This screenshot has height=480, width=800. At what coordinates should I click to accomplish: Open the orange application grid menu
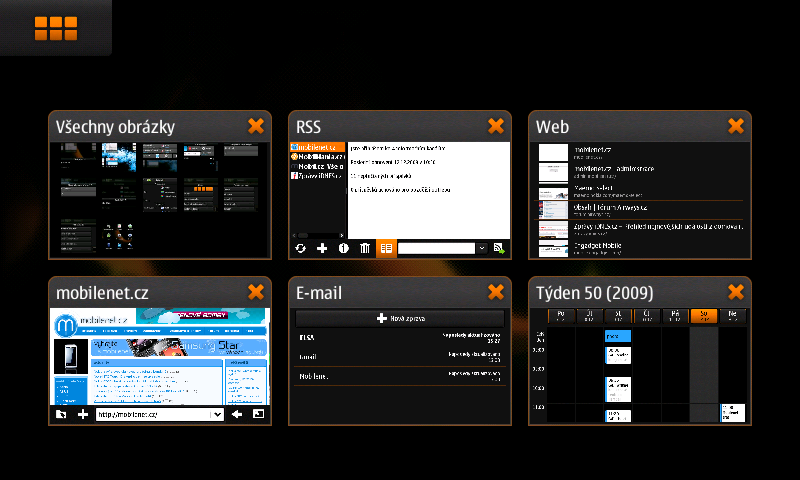click(x=56, y=28)
